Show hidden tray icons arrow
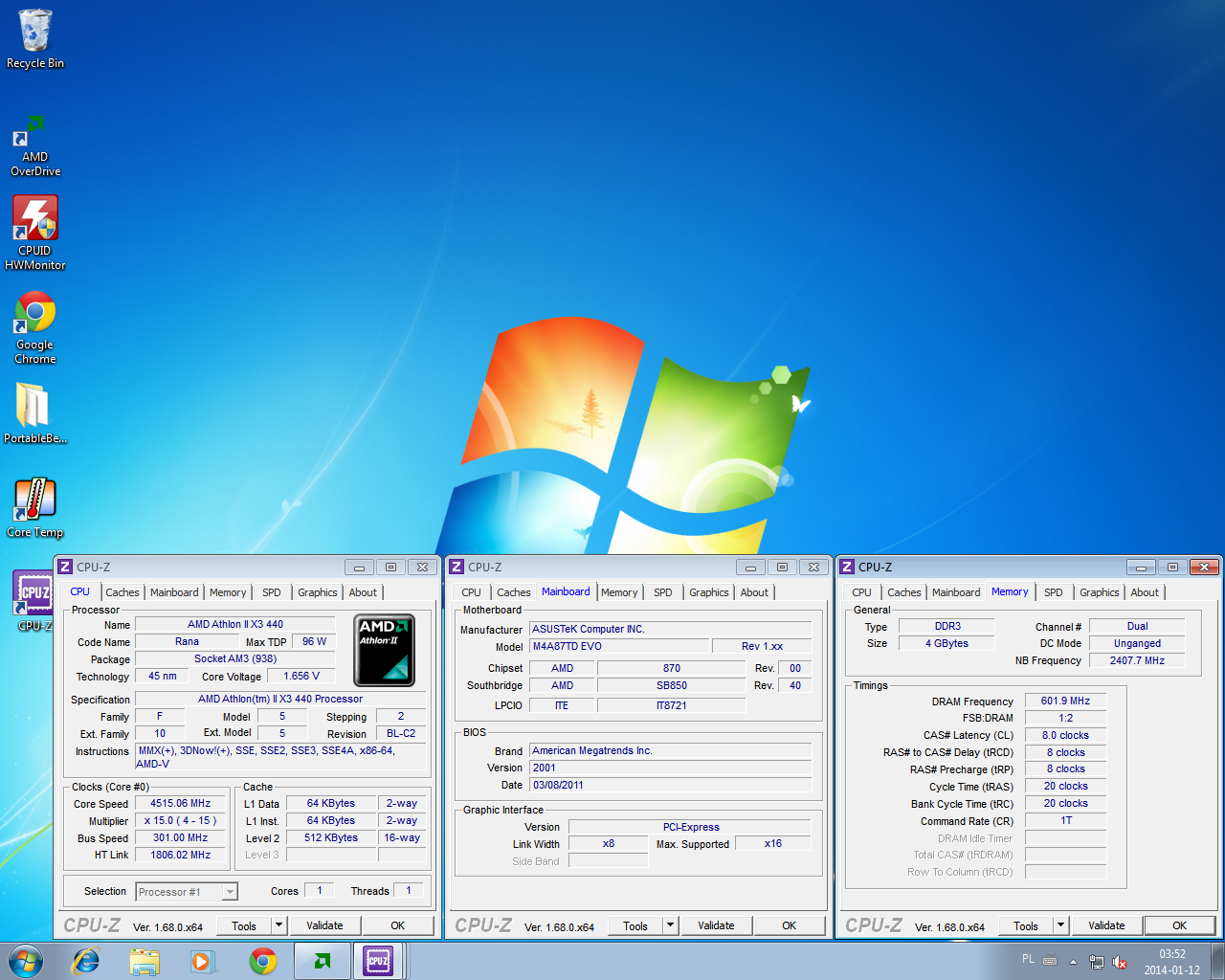Image resolution: width=1225 pixels, height=980 pixels. (x=1073, y=962)
